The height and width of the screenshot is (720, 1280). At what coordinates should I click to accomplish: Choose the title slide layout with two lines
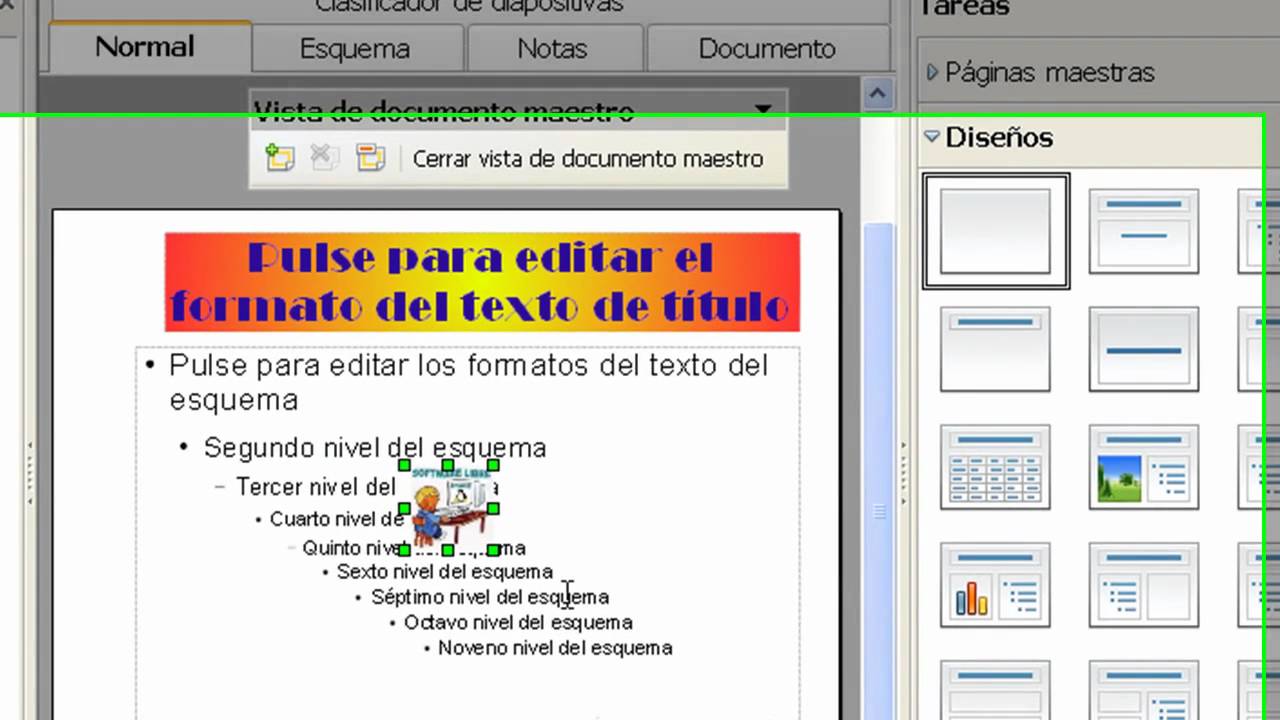[1143, 231]
